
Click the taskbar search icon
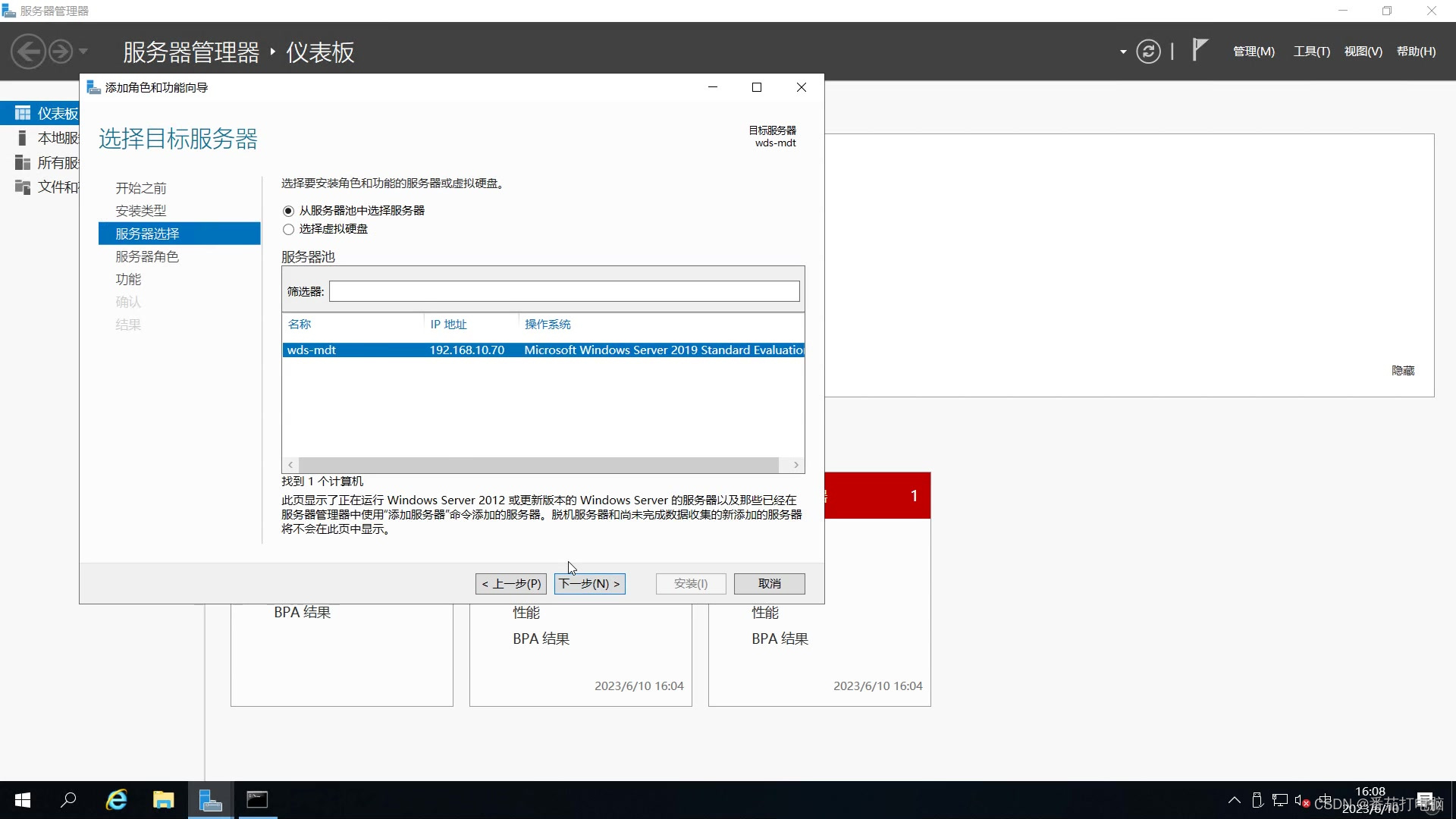coord(68,800)
